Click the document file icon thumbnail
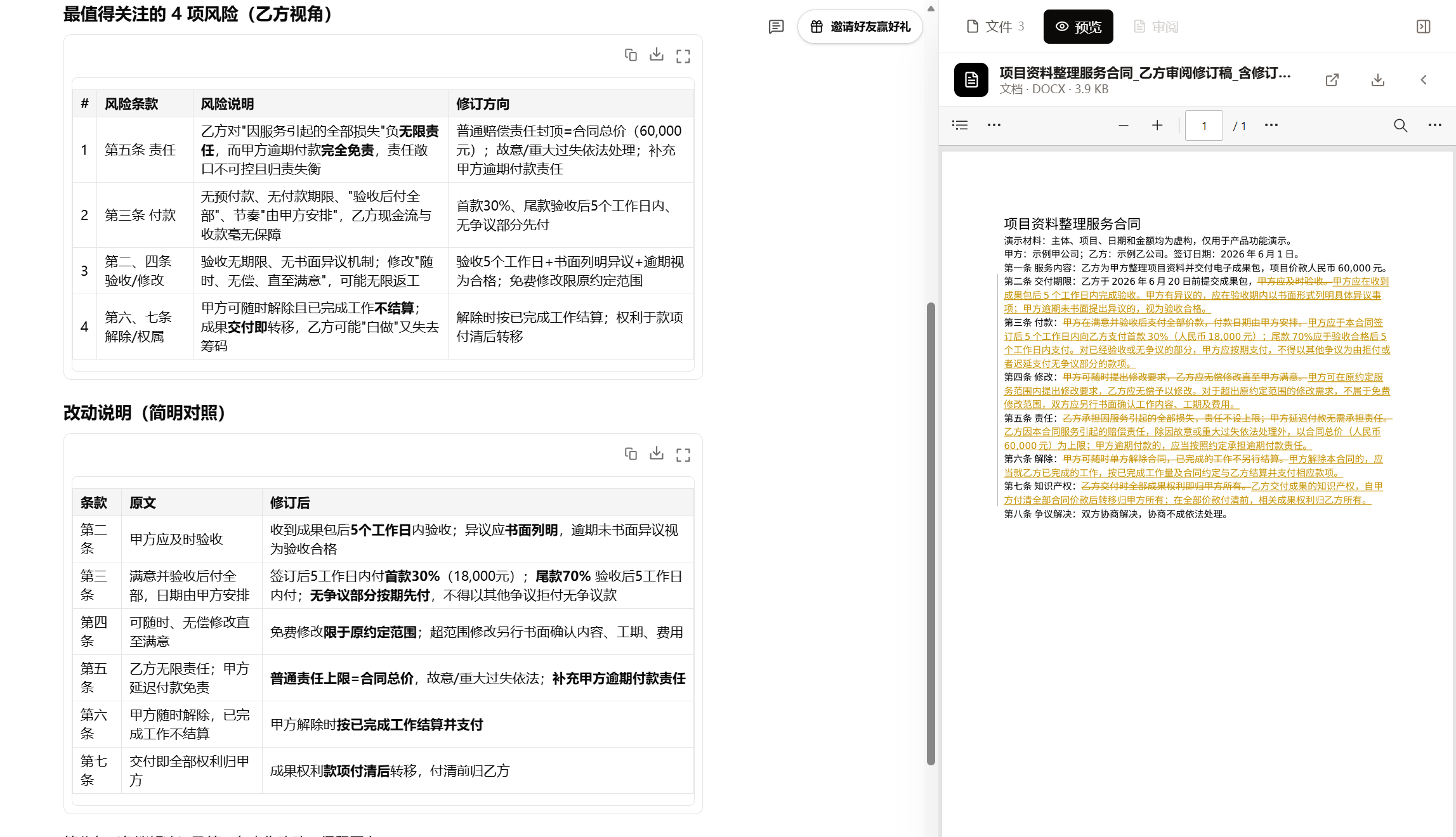This screenshot has width=1456, height=837. [x=971, y=80]
